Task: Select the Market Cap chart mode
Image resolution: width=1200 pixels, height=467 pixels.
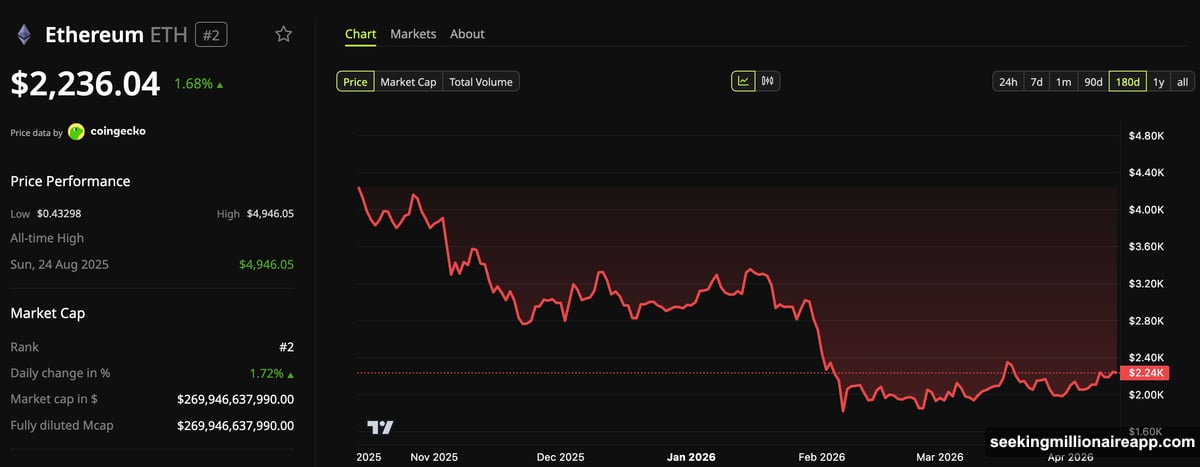Action: coord(408,82)
